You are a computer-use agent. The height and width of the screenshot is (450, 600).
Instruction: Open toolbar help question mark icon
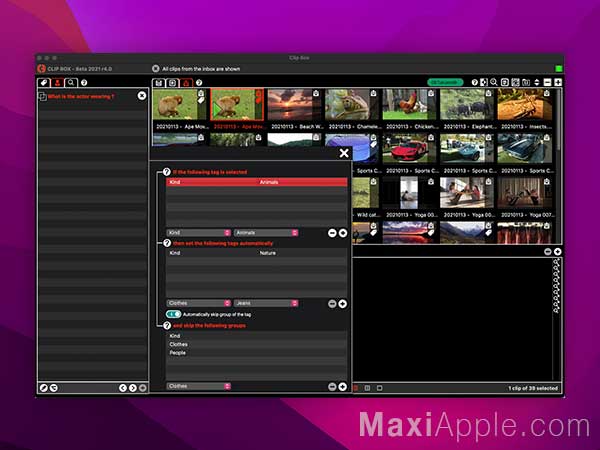point(474,82)
